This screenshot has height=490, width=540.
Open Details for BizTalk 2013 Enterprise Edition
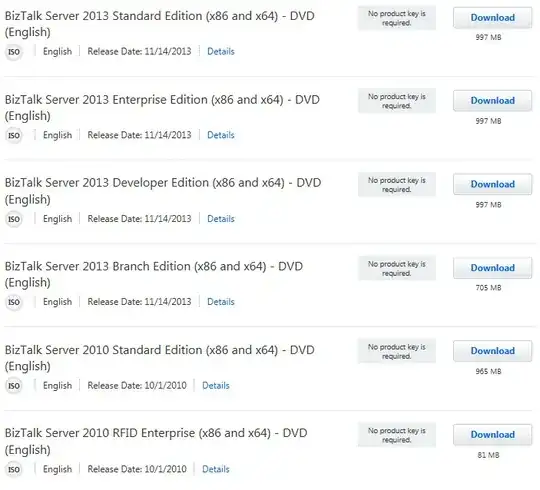pyautogui.click(x=221, y=135)
